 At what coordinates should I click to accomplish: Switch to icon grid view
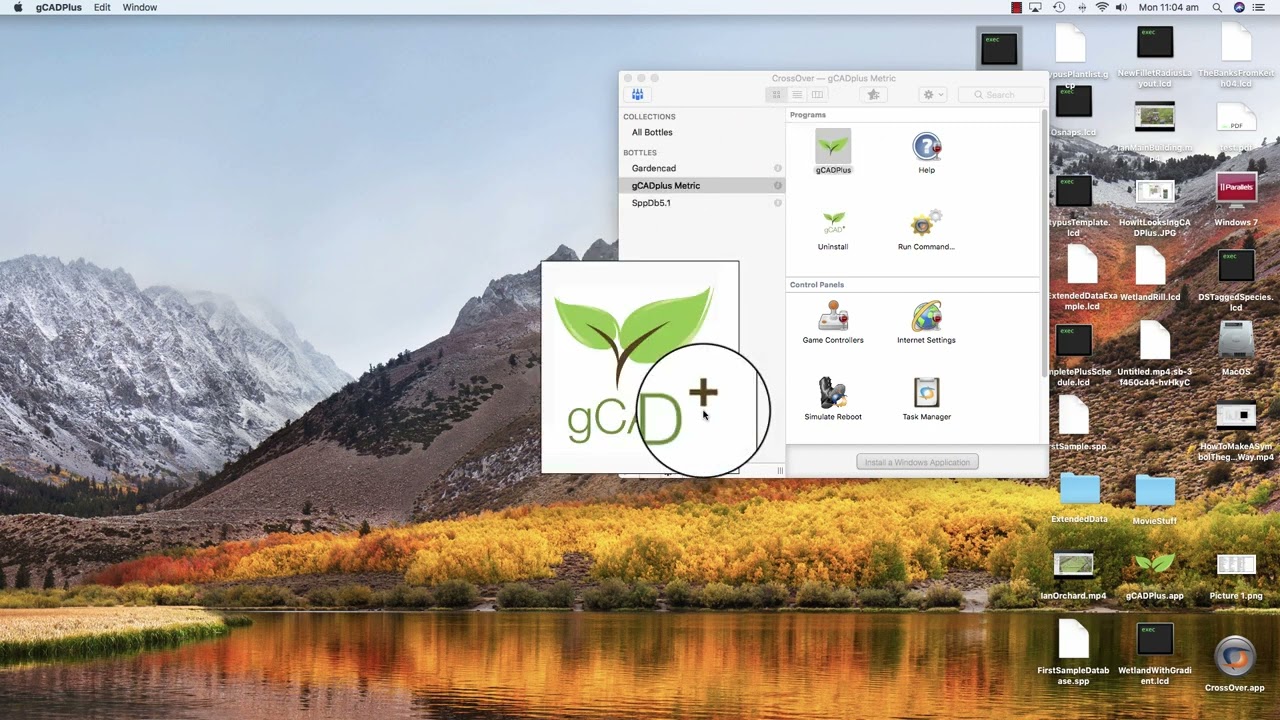pyautogui.click(x=776, y=94)
